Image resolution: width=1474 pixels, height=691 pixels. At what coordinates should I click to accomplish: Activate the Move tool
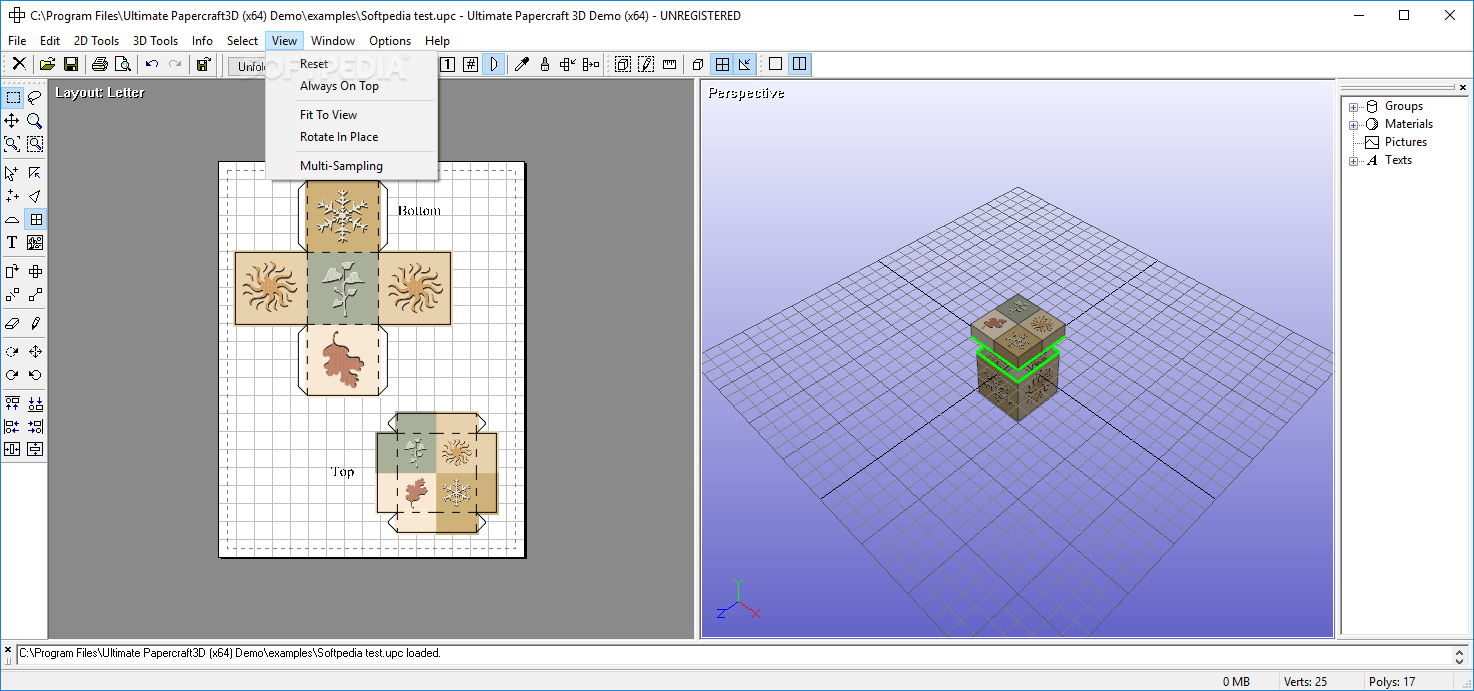point(11,120)
